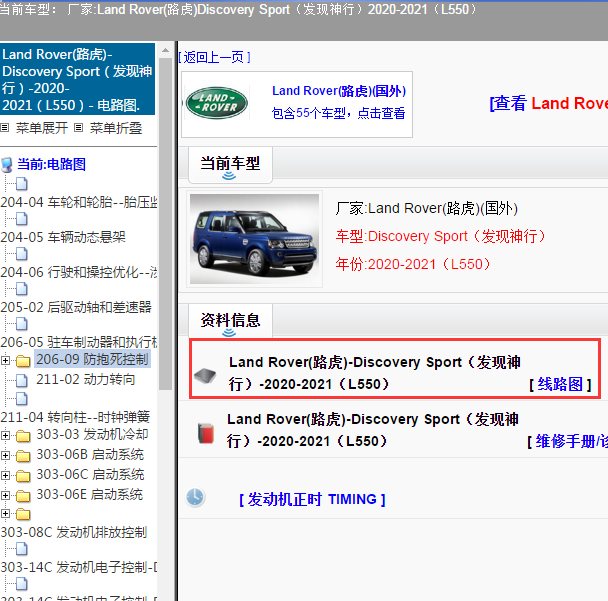Open 204-05 车辆动态悬架 tree item
The height and width of the screenshot is (601, 608).
pyautogui.click(x=63, y=237)
